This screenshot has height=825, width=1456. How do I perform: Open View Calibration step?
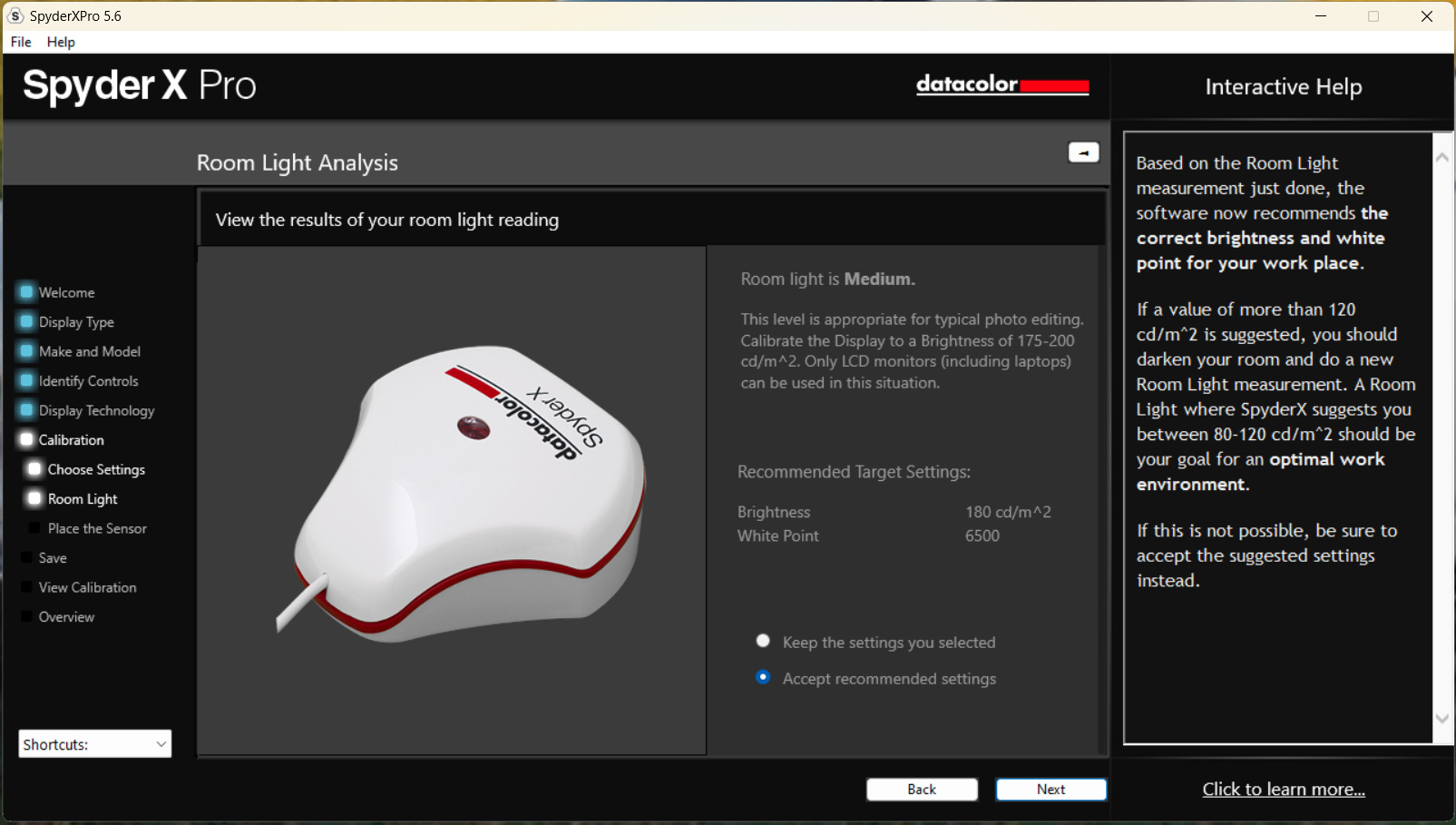point(88,587)
